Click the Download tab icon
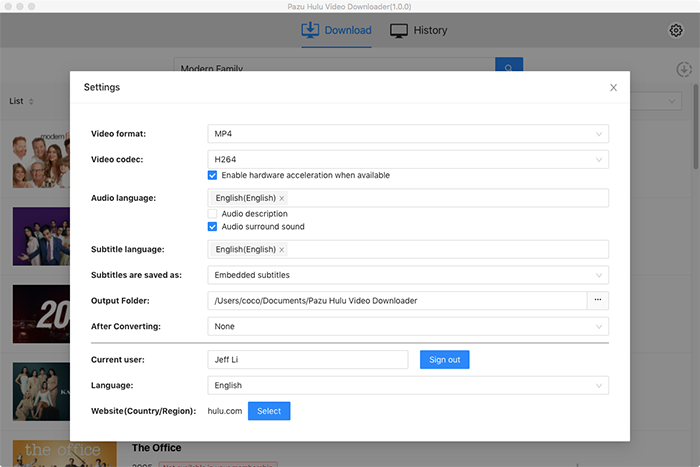 (310, 30)
